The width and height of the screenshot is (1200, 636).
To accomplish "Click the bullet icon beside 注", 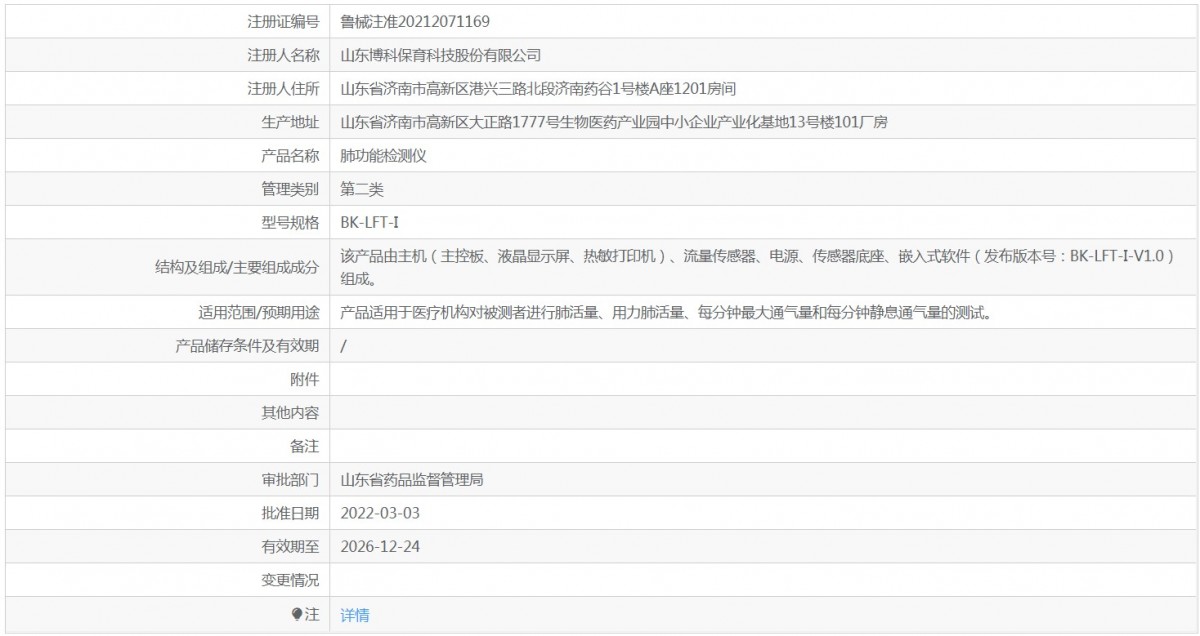I will [x=297, y=615].
